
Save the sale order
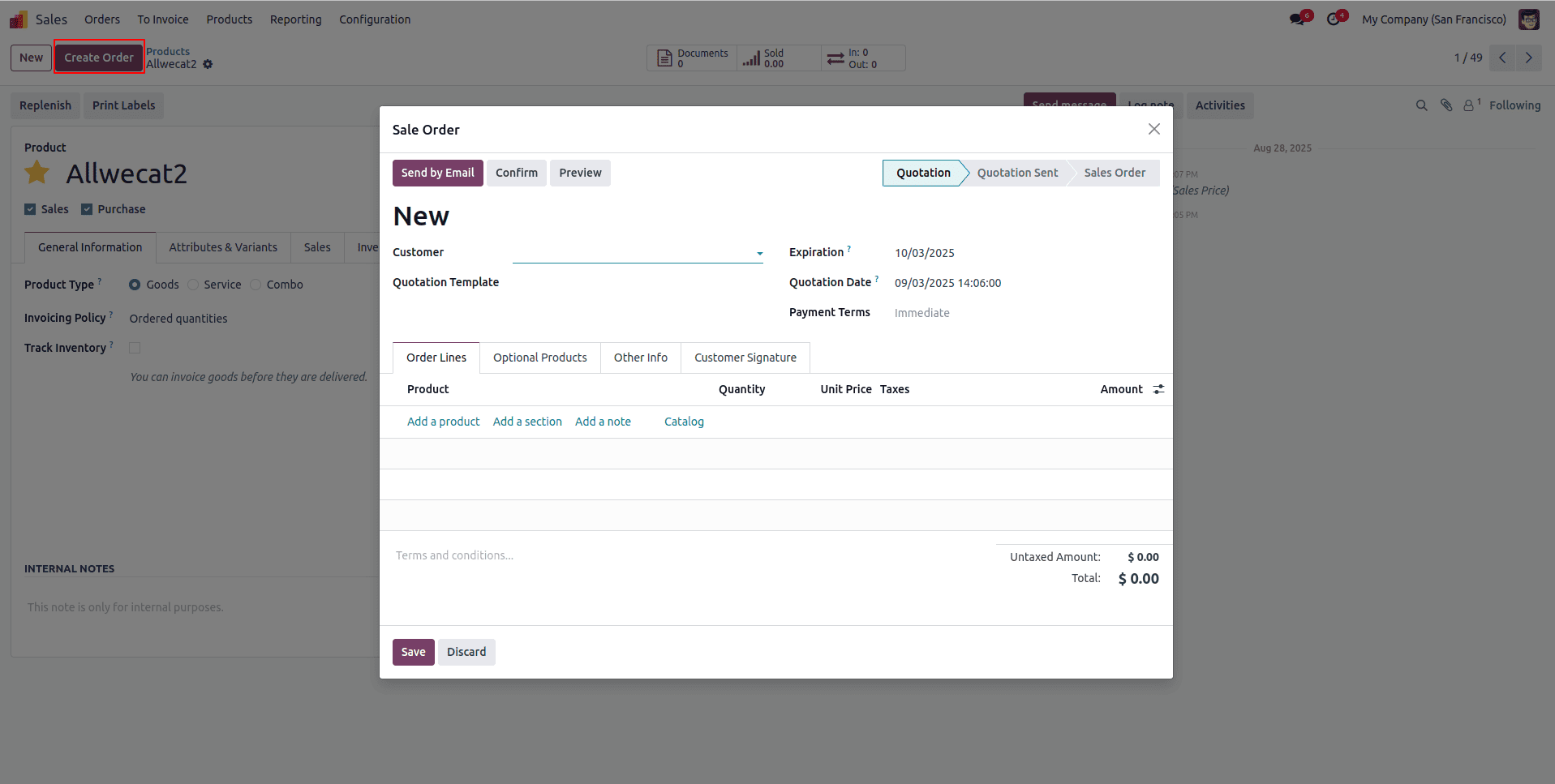pyautogui.click(x=414, y=652)
